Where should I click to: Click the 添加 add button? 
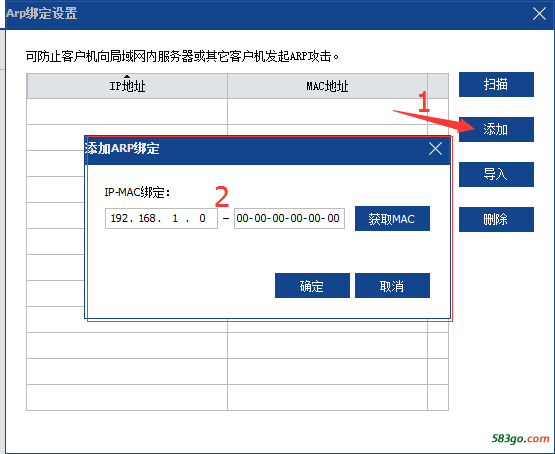496,130
